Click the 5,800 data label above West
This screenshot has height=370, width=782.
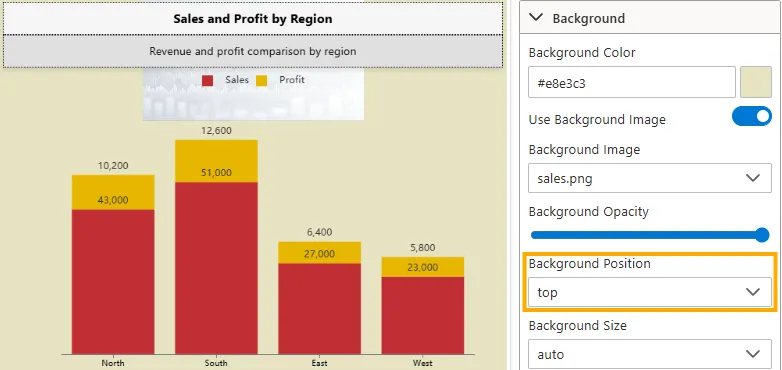[423, 247]
